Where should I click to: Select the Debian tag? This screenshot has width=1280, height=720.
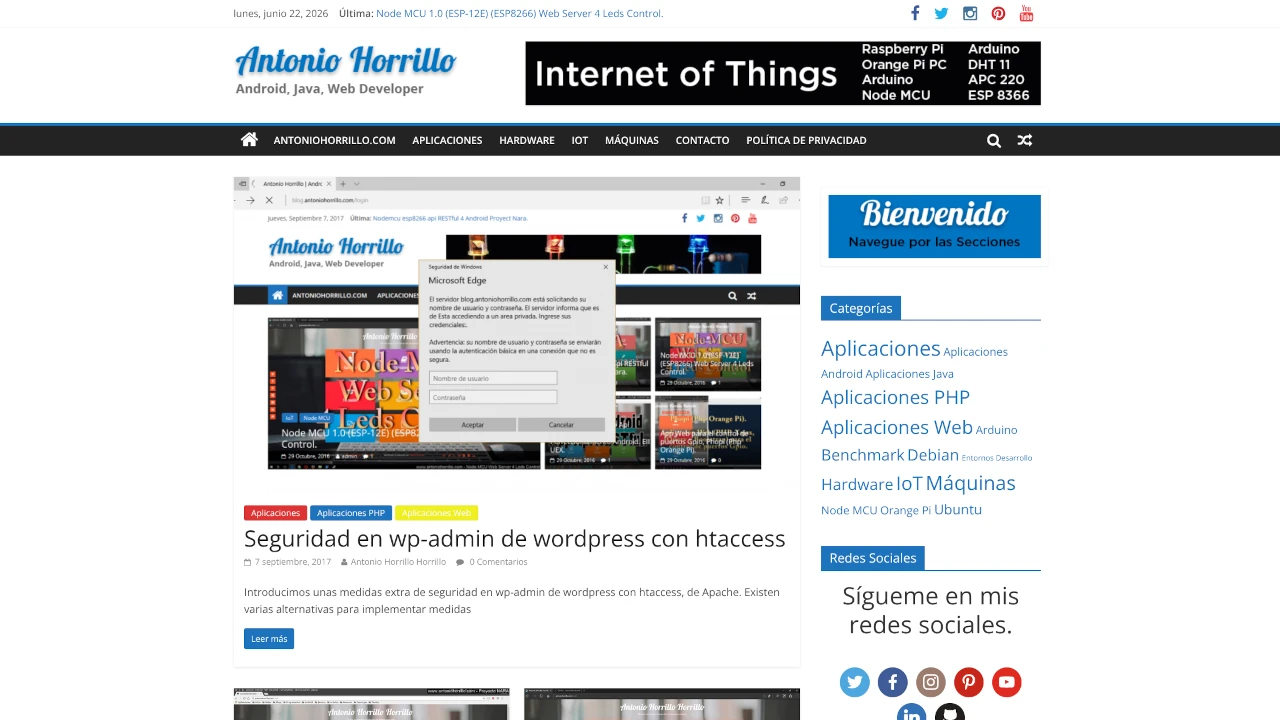click(933, 455)
